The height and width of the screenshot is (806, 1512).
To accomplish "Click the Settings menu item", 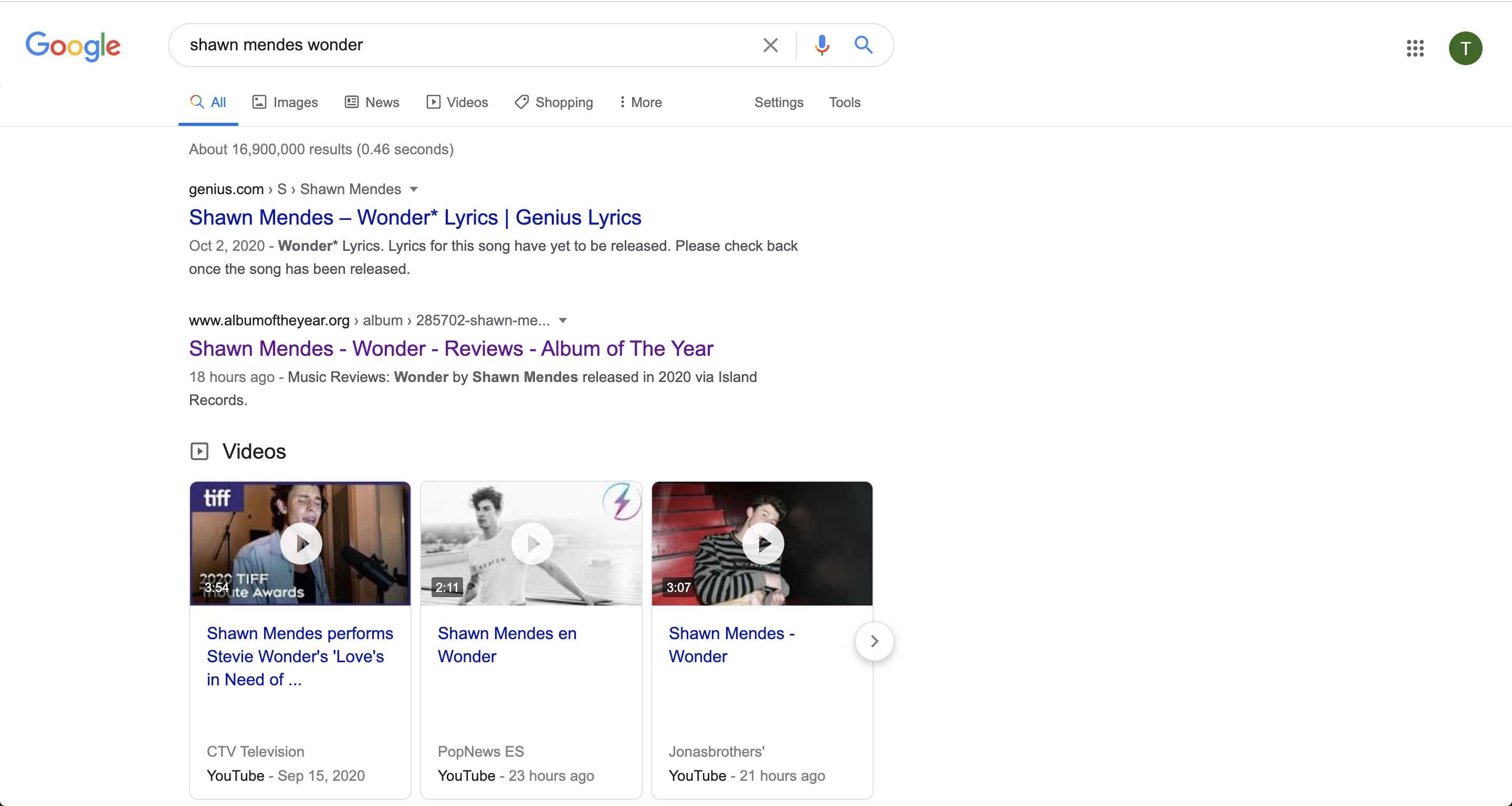I will point(778,101).
